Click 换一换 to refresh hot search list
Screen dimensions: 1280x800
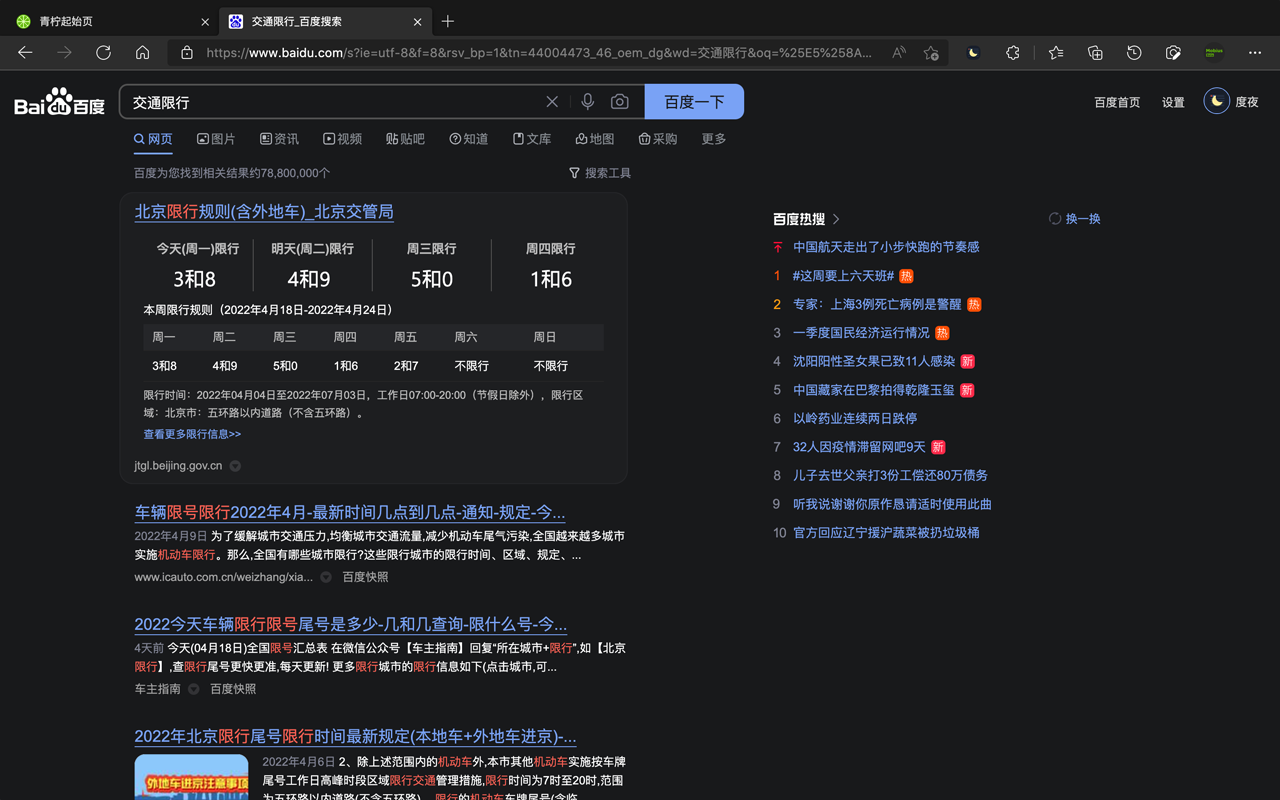1074,218
